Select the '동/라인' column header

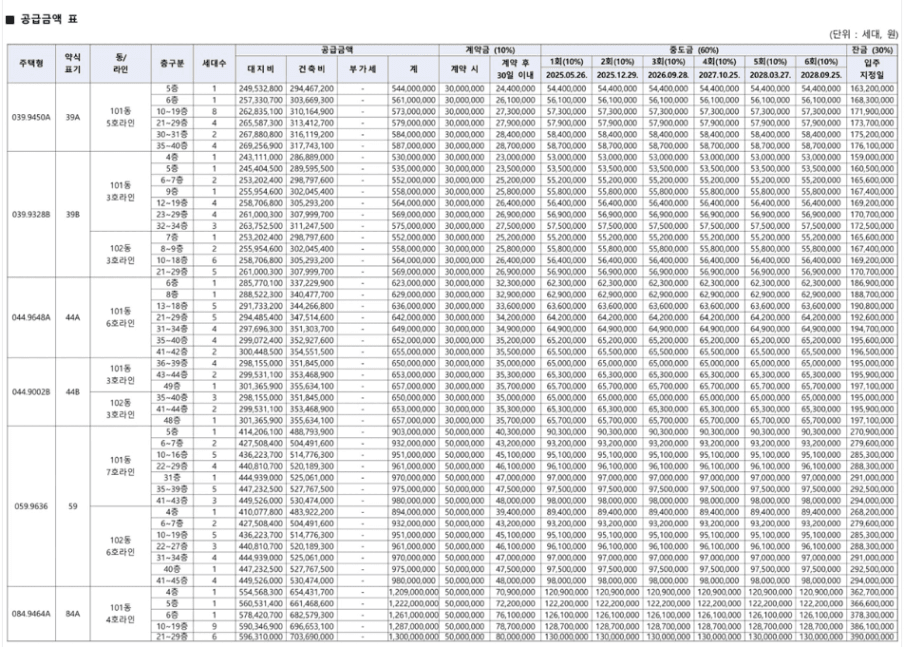tap(120, 63)
